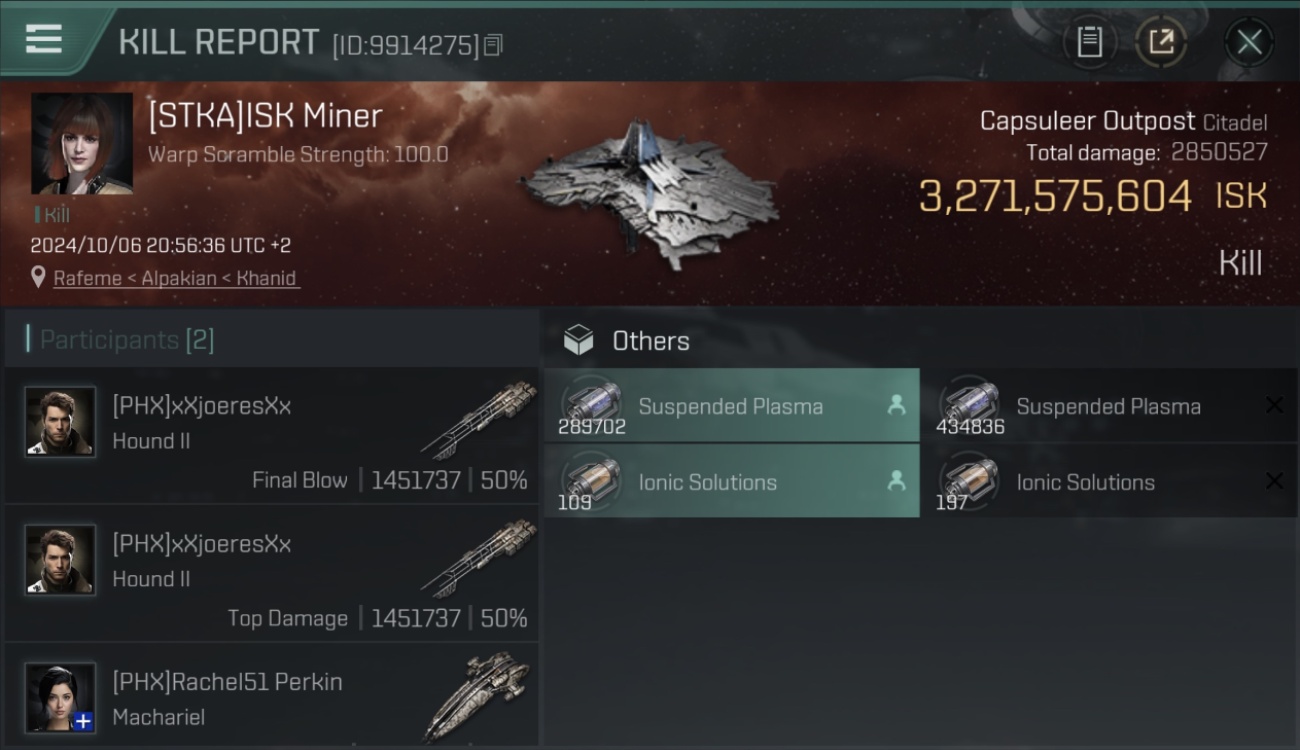This screenshot has width=1300, height=750.
Task: Share kill report via export icon
Action: click(x=1161, y=42)
